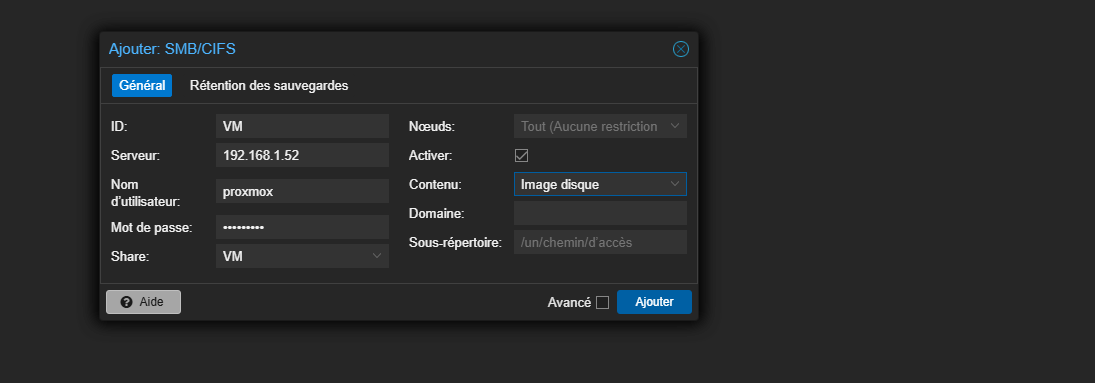This screenshot has width=1095, height=383.
Task: Click the Sous-répertoire input field
Action: [x=600, y=242]
